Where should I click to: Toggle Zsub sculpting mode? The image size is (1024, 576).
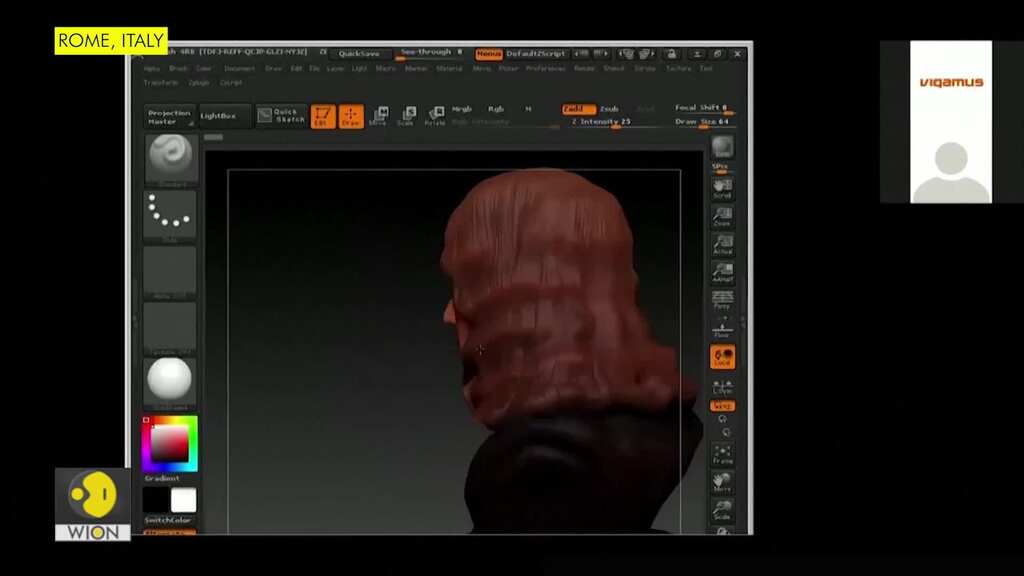pyautogui.click(x=609, y=109)
